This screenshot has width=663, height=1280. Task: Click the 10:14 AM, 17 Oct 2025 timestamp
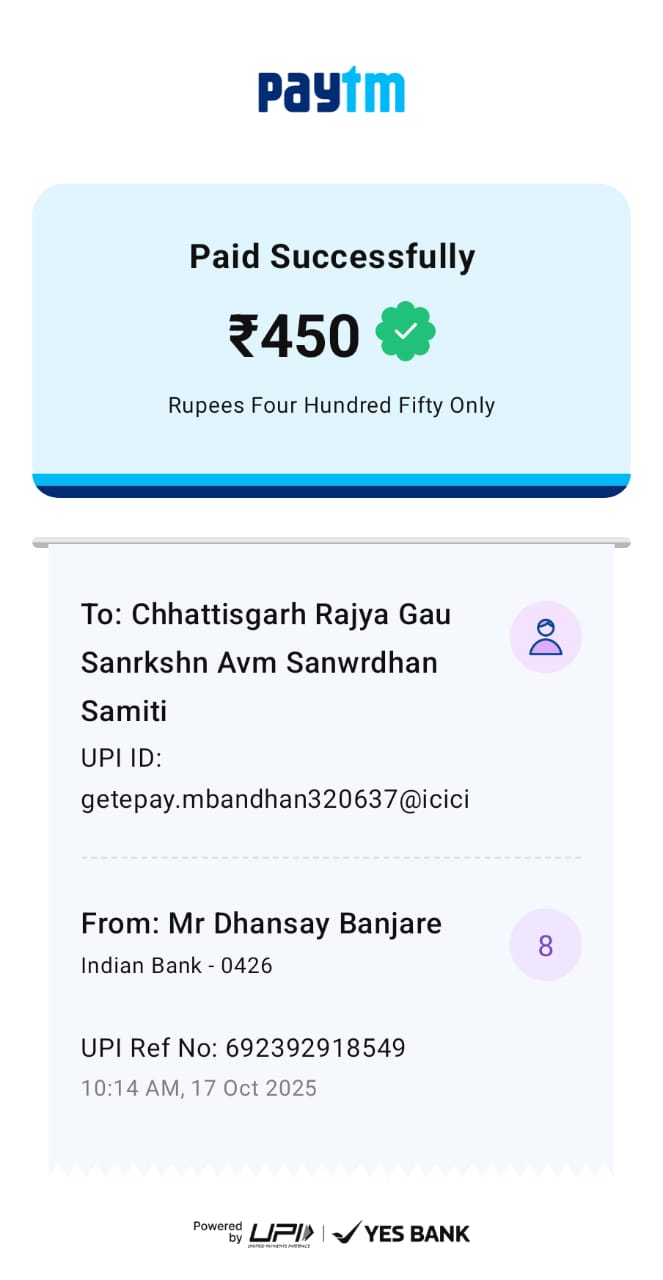pos(198,1088)
